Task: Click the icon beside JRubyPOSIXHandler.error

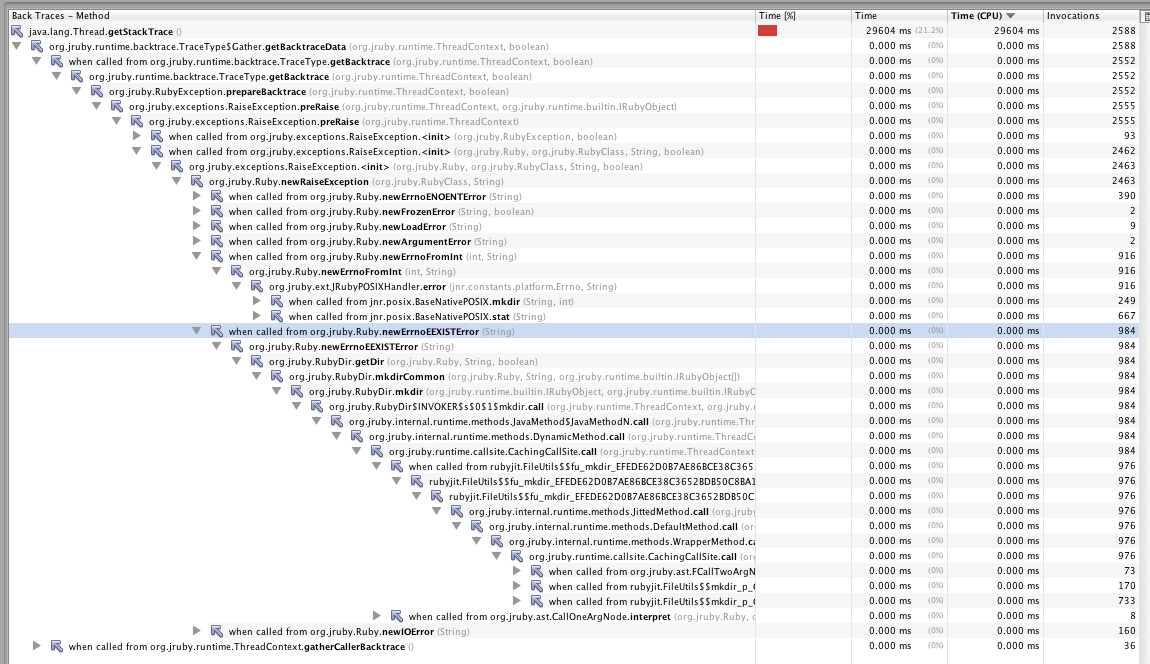Action: [x=256, y=286]
